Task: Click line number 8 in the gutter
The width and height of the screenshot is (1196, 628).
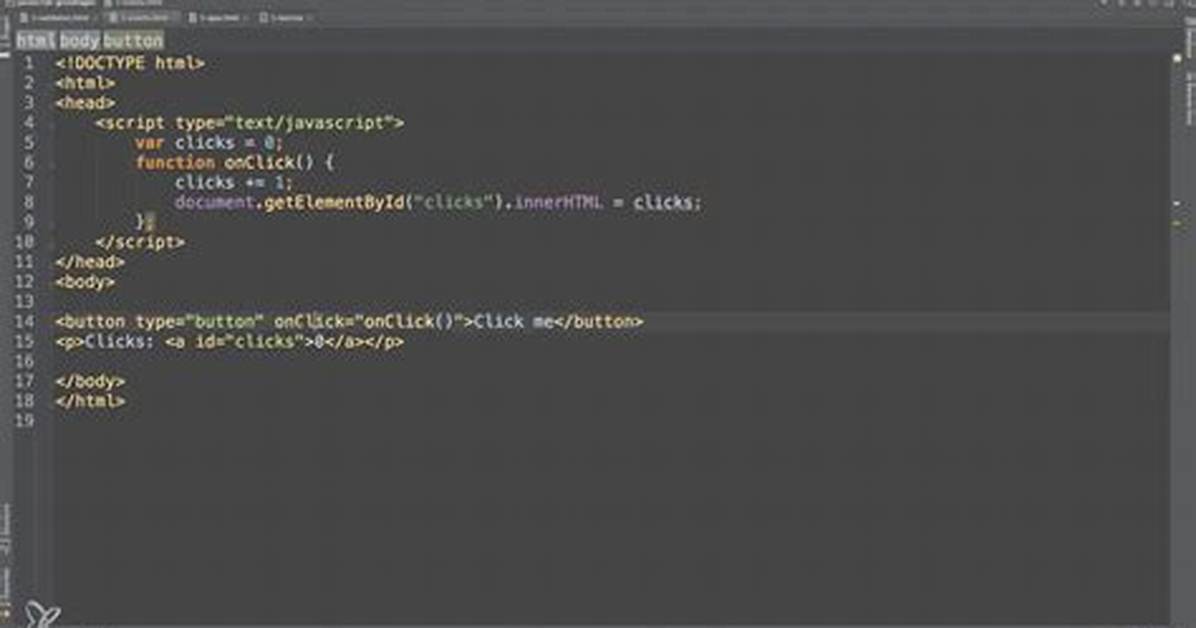Action: click(29, 201)
